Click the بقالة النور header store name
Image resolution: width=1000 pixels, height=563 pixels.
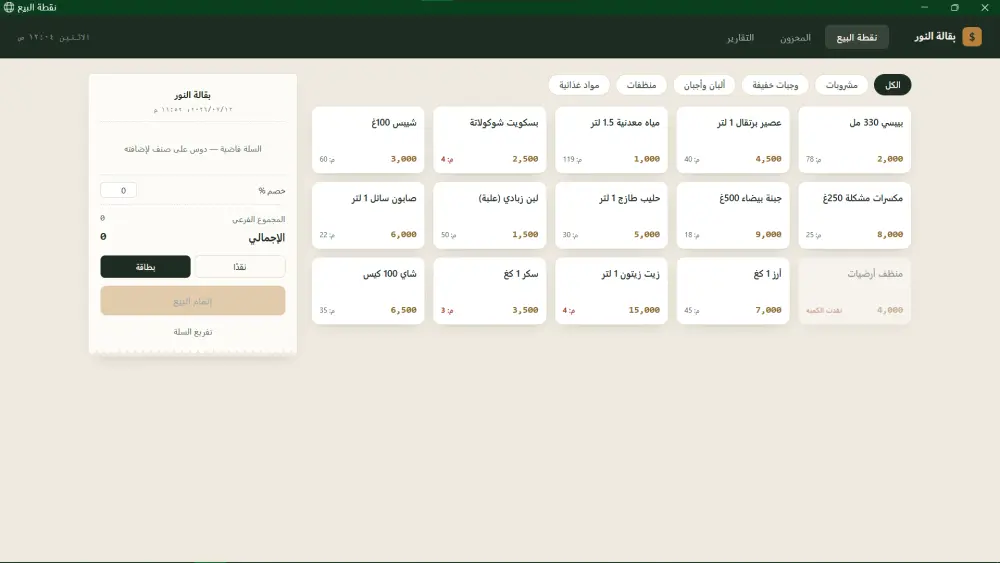[x=934, y=37]
